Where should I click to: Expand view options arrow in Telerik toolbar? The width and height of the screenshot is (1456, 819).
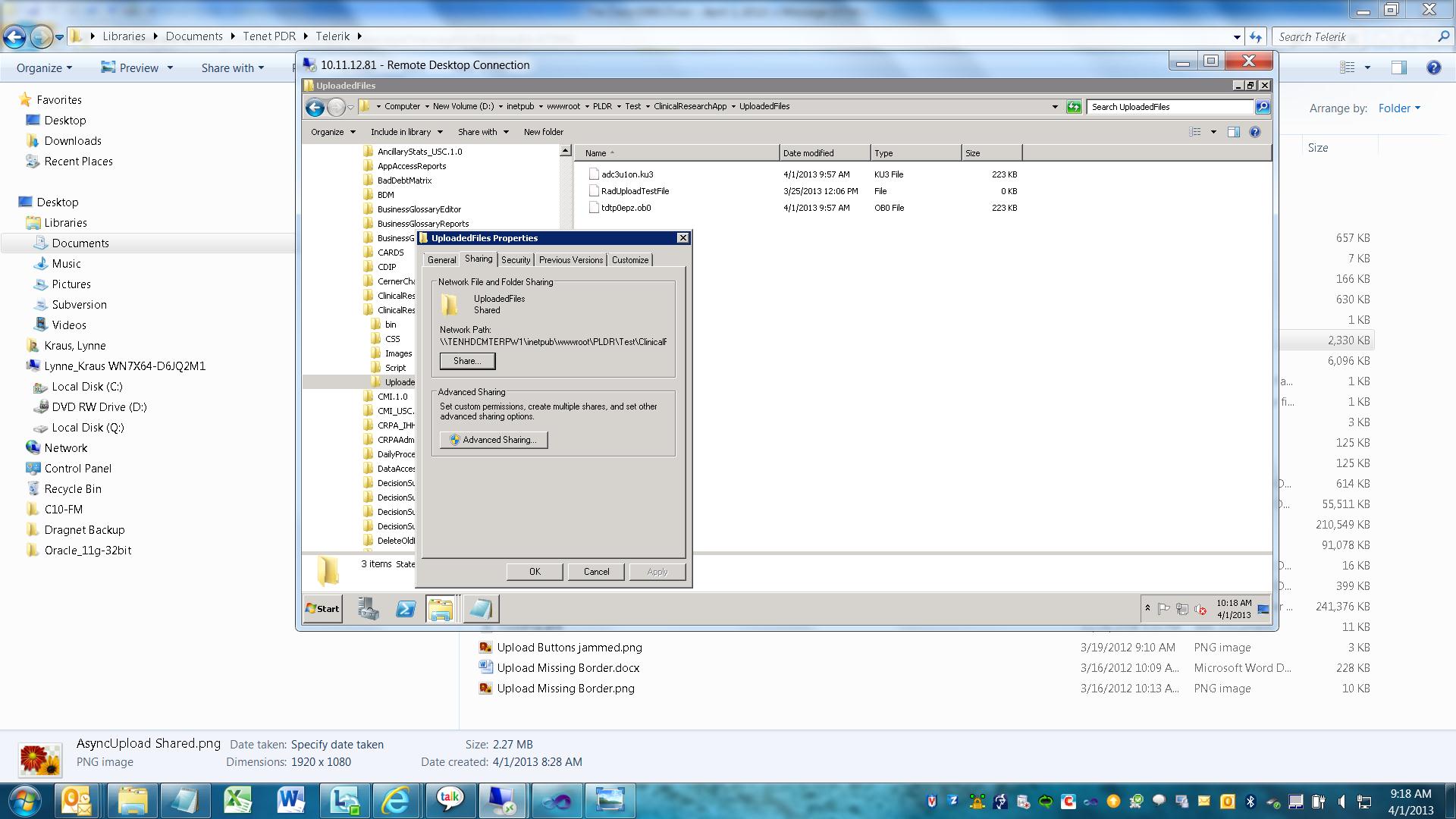tap(1367, 67)
